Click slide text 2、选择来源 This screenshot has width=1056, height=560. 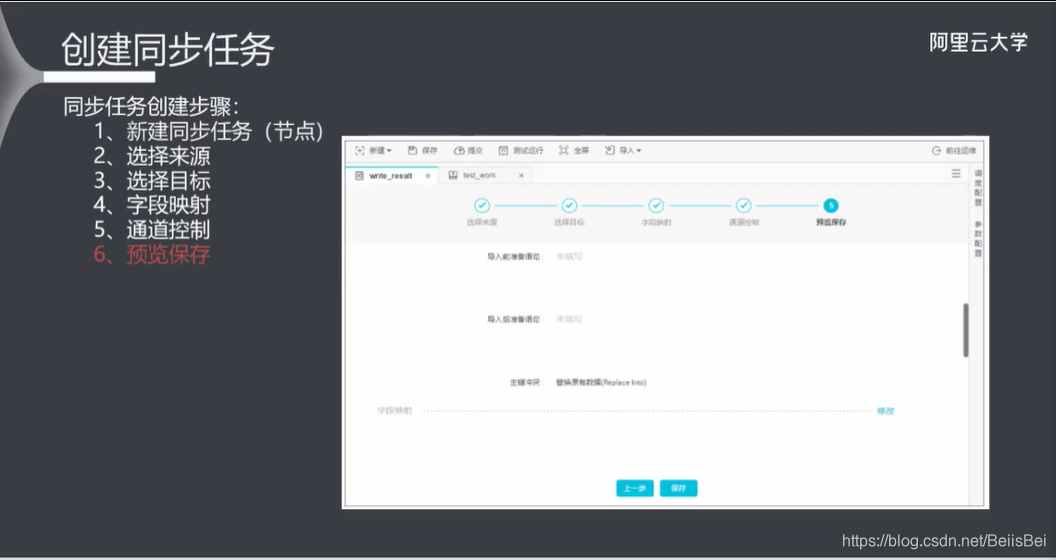tap(152, 156)
